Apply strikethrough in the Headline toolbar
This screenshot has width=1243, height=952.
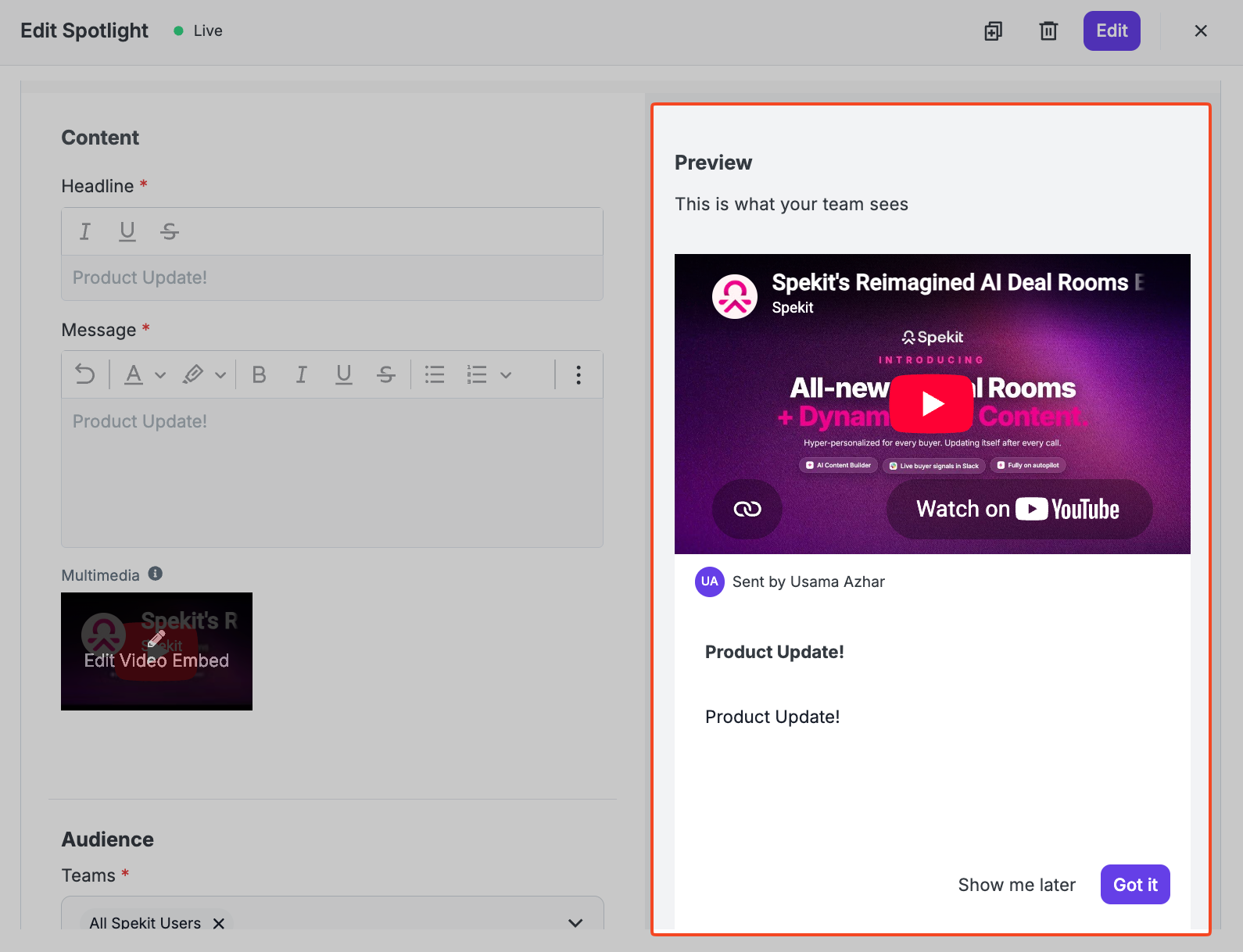(170, 231)
